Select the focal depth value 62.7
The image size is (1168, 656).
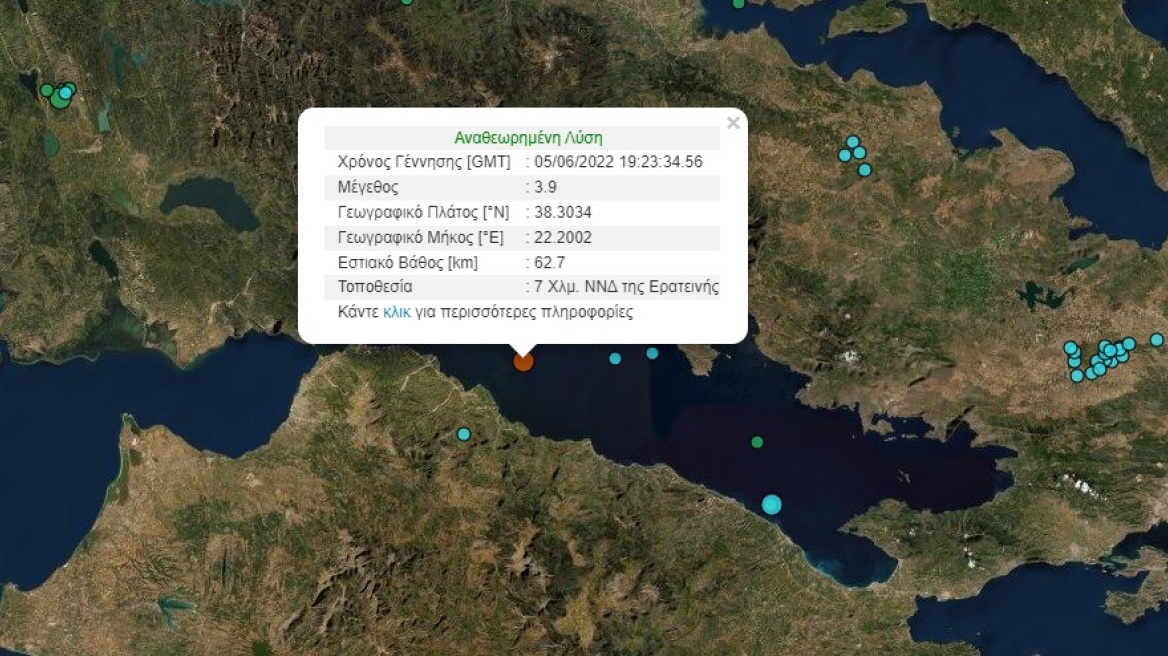[x=550, y=263]
